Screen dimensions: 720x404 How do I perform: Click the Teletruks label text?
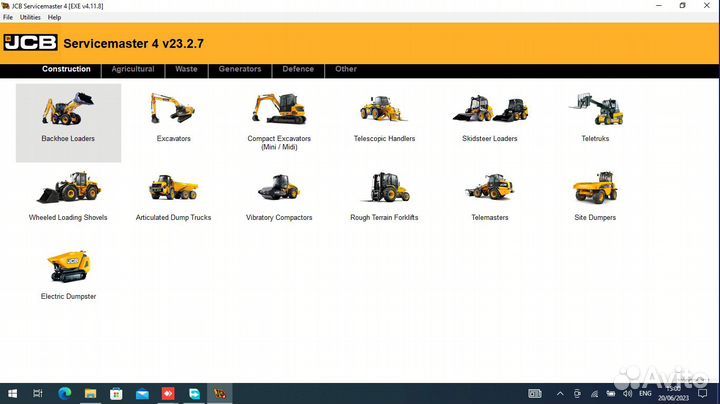pos(595,139)
